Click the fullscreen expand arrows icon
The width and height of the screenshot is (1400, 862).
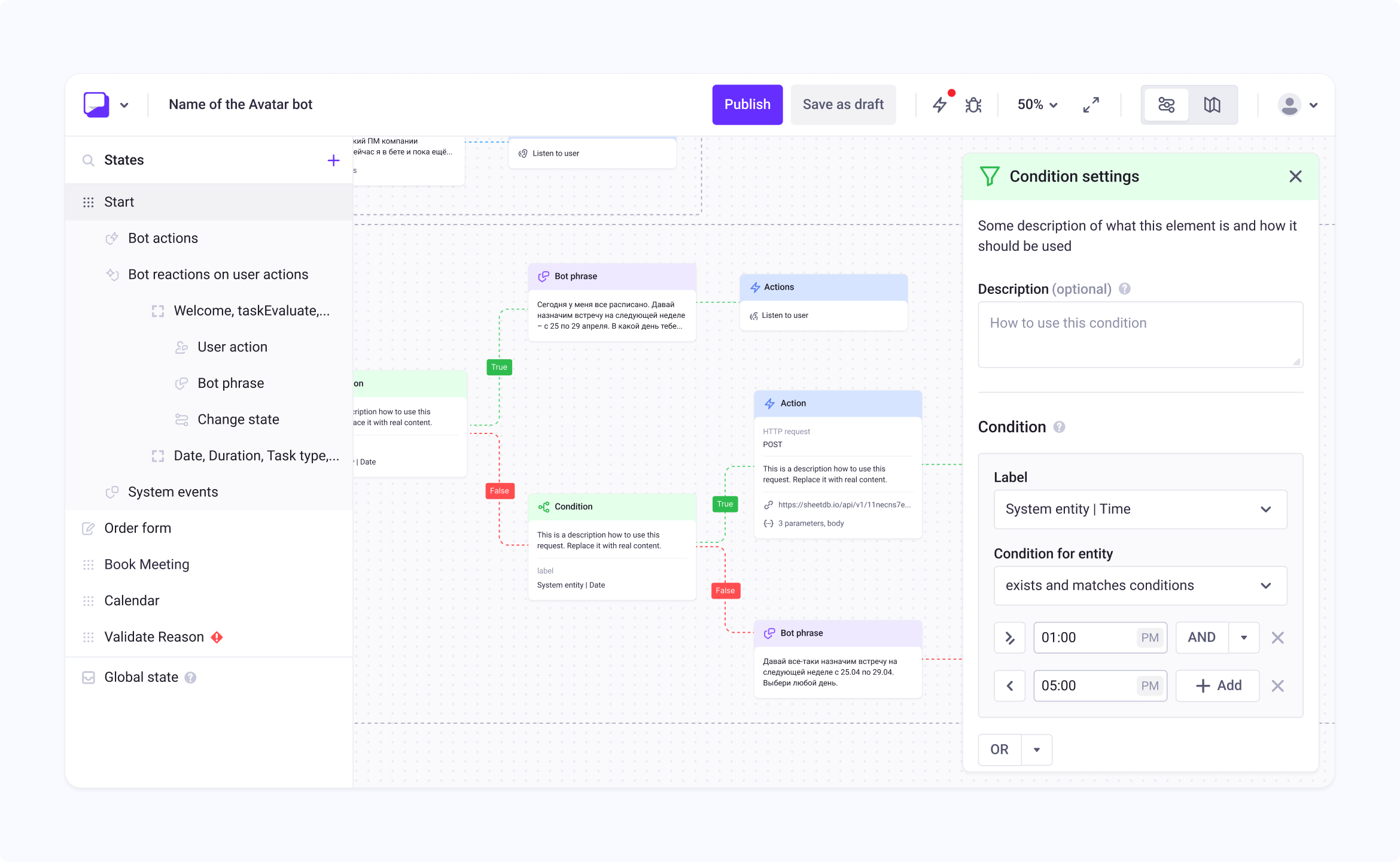pos(1091,105)
